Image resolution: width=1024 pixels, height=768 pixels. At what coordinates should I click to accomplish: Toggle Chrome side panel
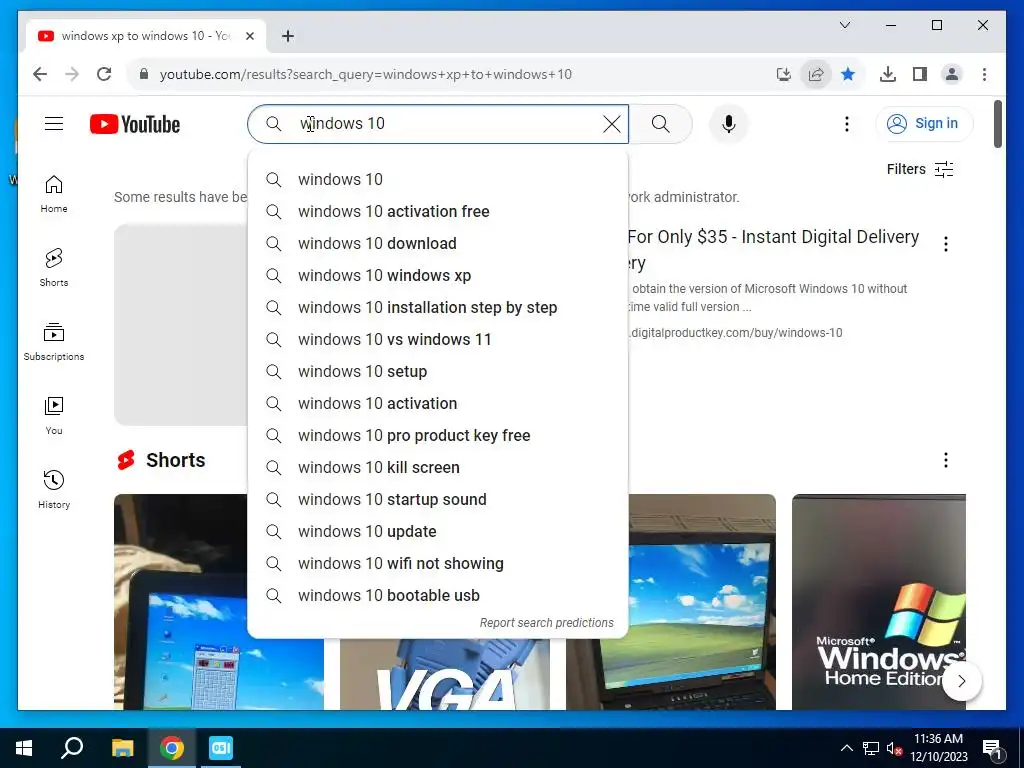(920, 74)
